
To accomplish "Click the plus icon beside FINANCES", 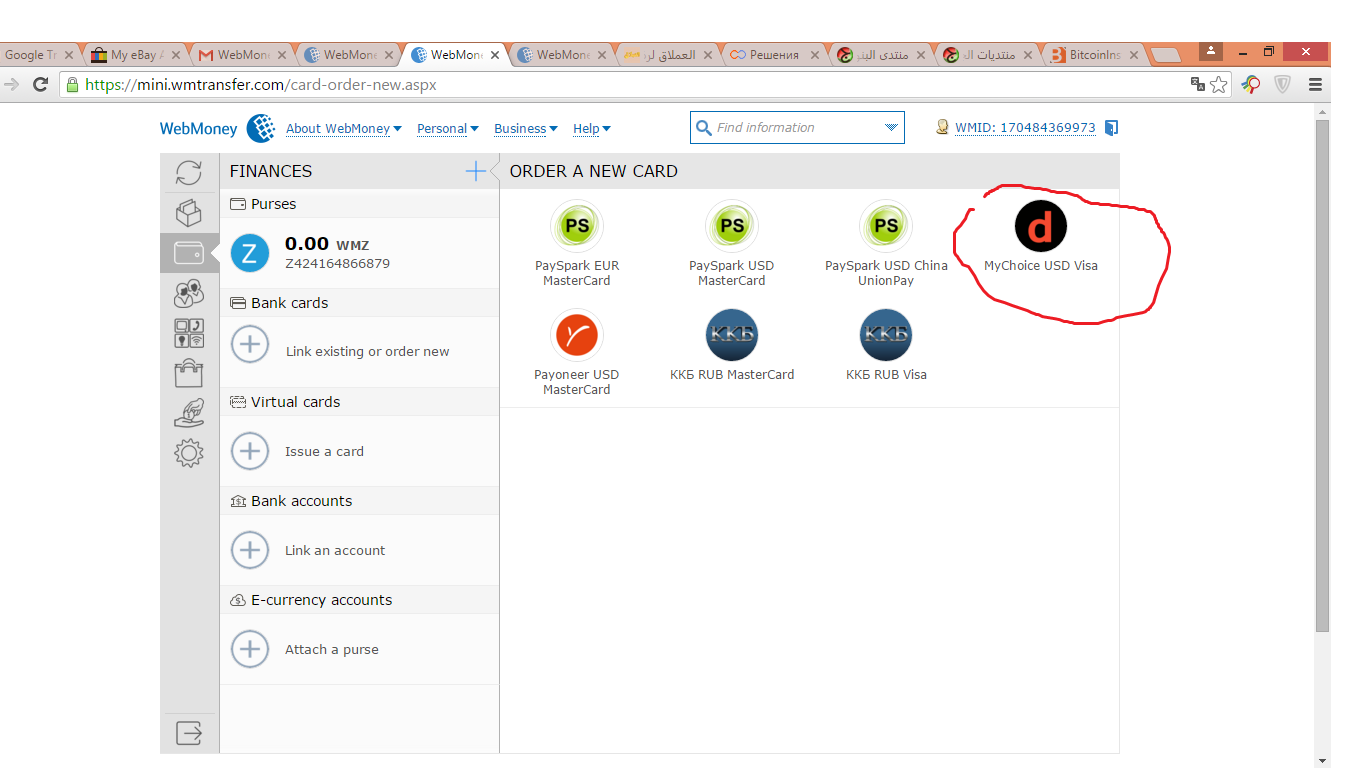I will tap(476, 171).
